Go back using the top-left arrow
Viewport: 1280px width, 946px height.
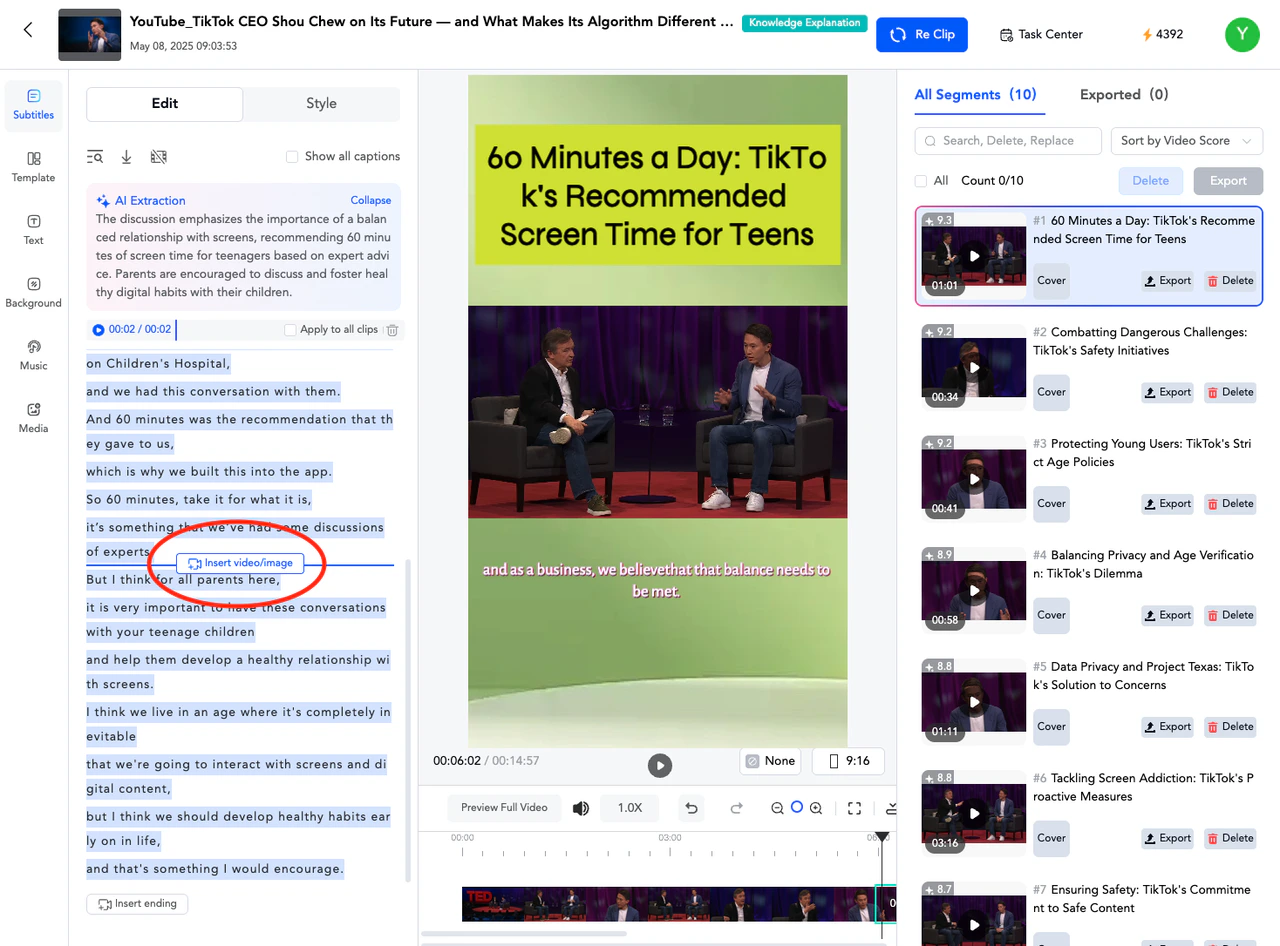pos(28,30)
